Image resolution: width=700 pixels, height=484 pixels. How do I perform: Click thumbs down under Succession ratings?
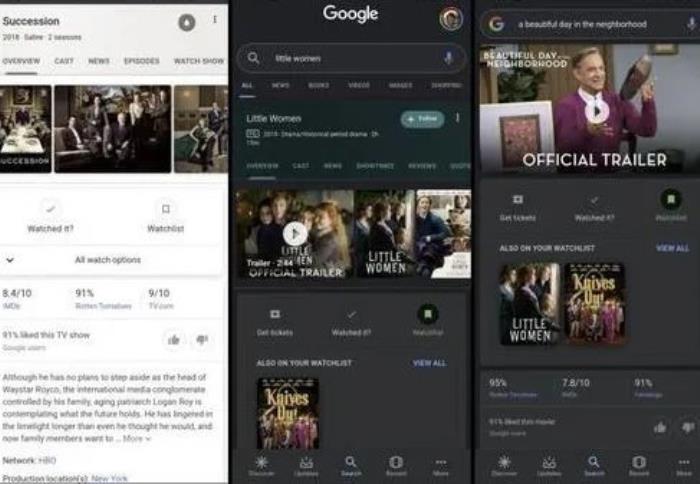tap(202, 340)
